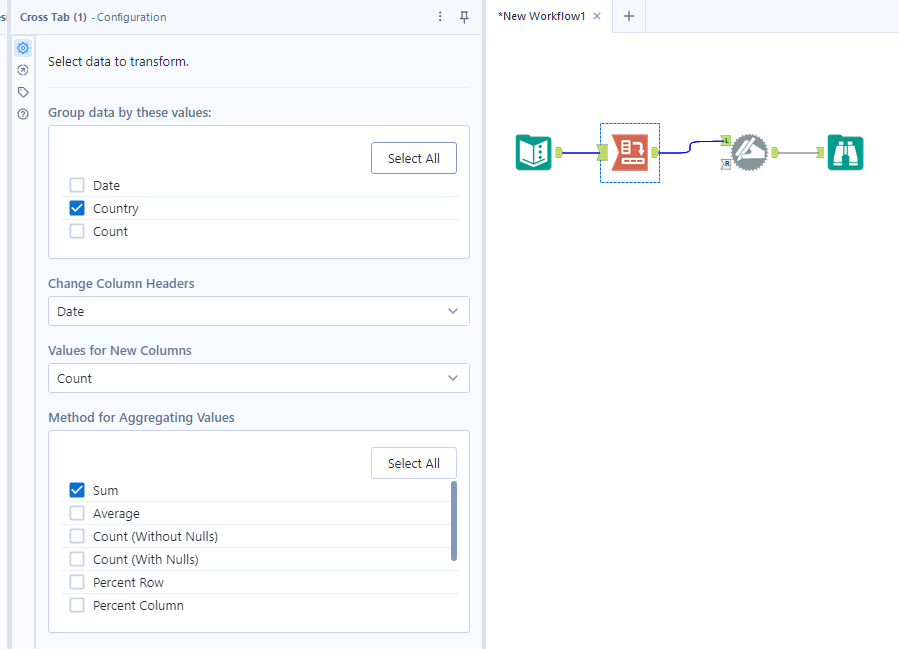Select the Text Input tool on the canvas
The height and width of the screenshot is (649, 899).
tap(533, 152)
